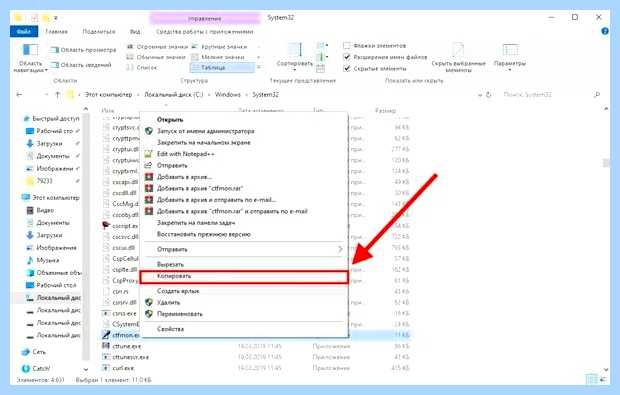
Task: Uncheck Расширения имен файлов checkbox
Action: click(x=347, y=57)
